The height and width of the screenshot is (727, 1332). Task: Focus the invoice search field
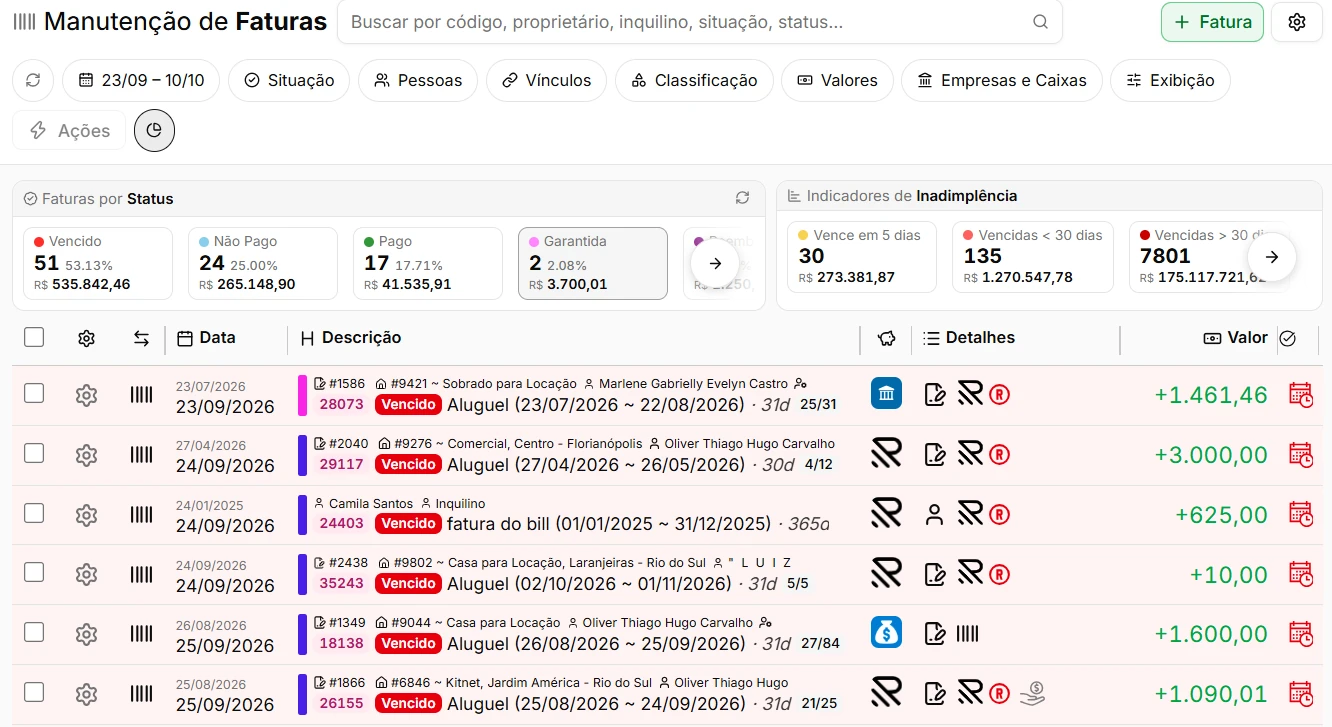click(x=700, y=22)
